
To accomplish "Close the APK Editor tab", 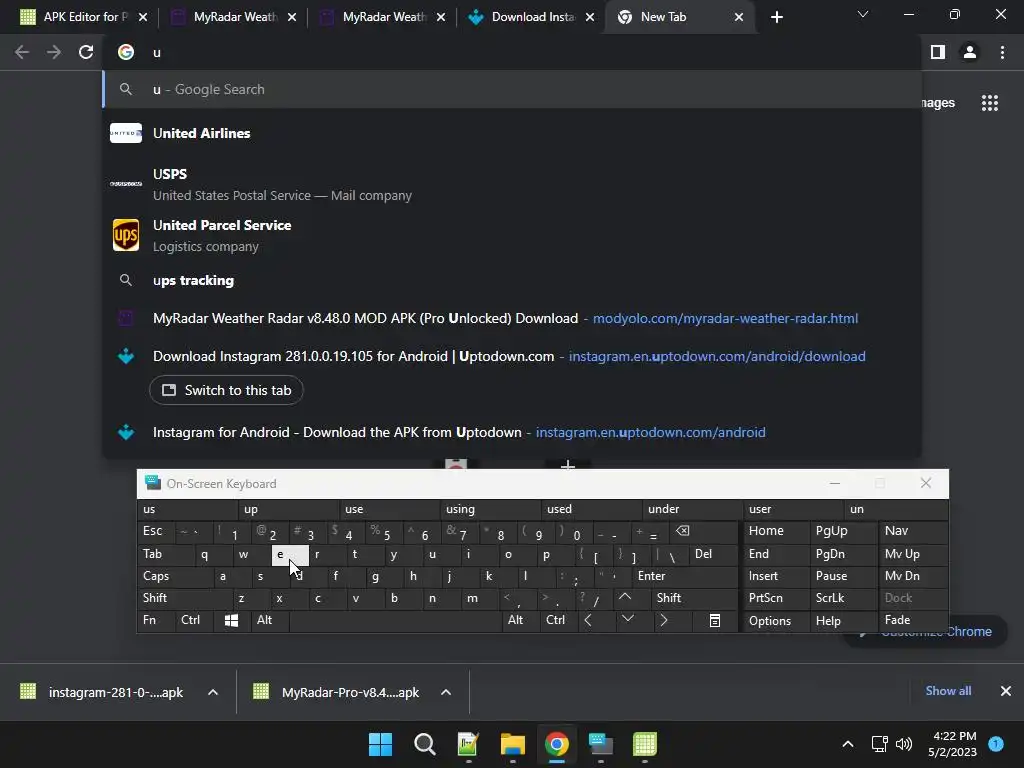I will pos(143,18).
